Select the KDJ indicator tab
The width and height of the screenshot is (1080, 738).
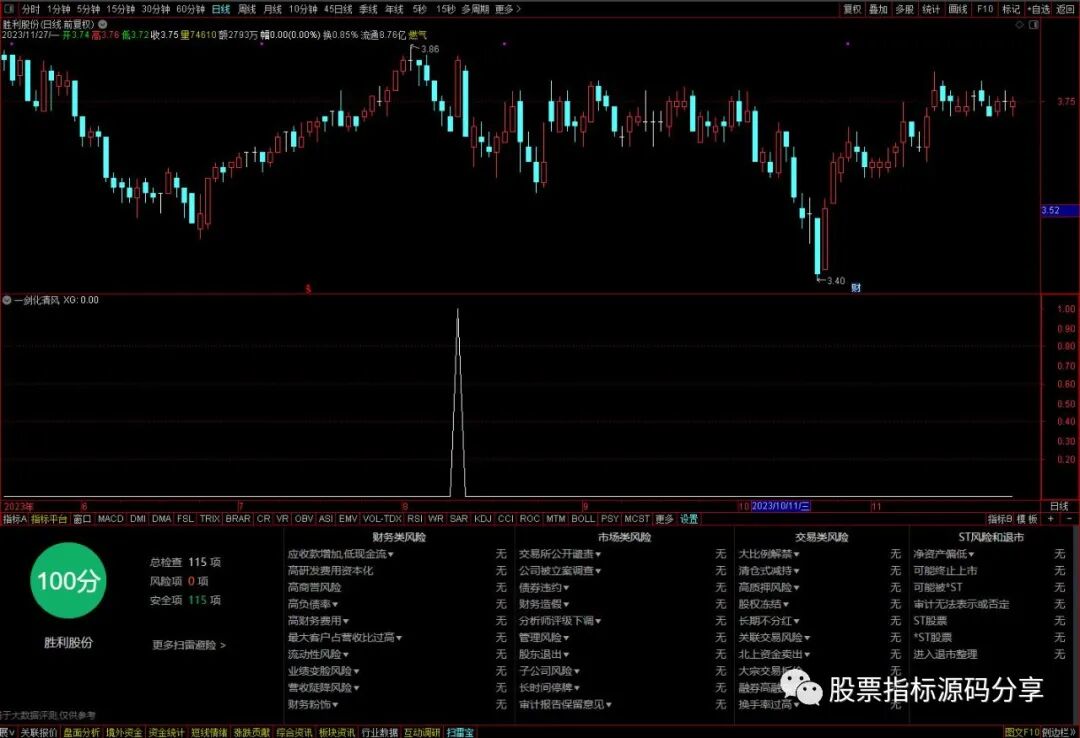coord(483,519)
